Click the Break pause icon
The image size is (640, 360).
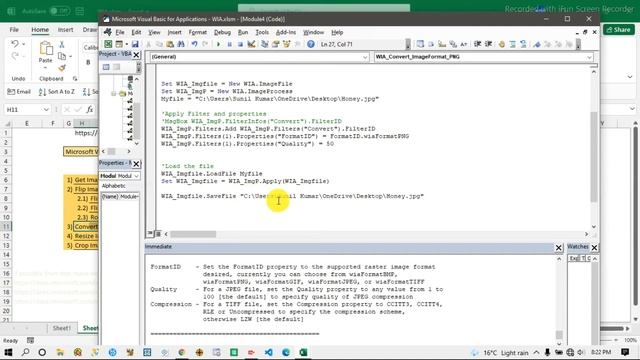[x=229, y=44]
